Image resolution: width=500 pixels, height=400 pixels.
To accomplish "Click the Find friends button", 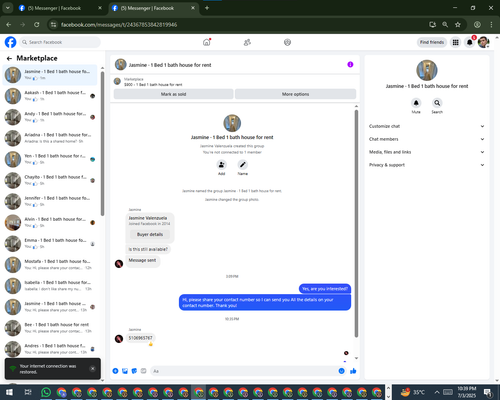I will (432, 42).
